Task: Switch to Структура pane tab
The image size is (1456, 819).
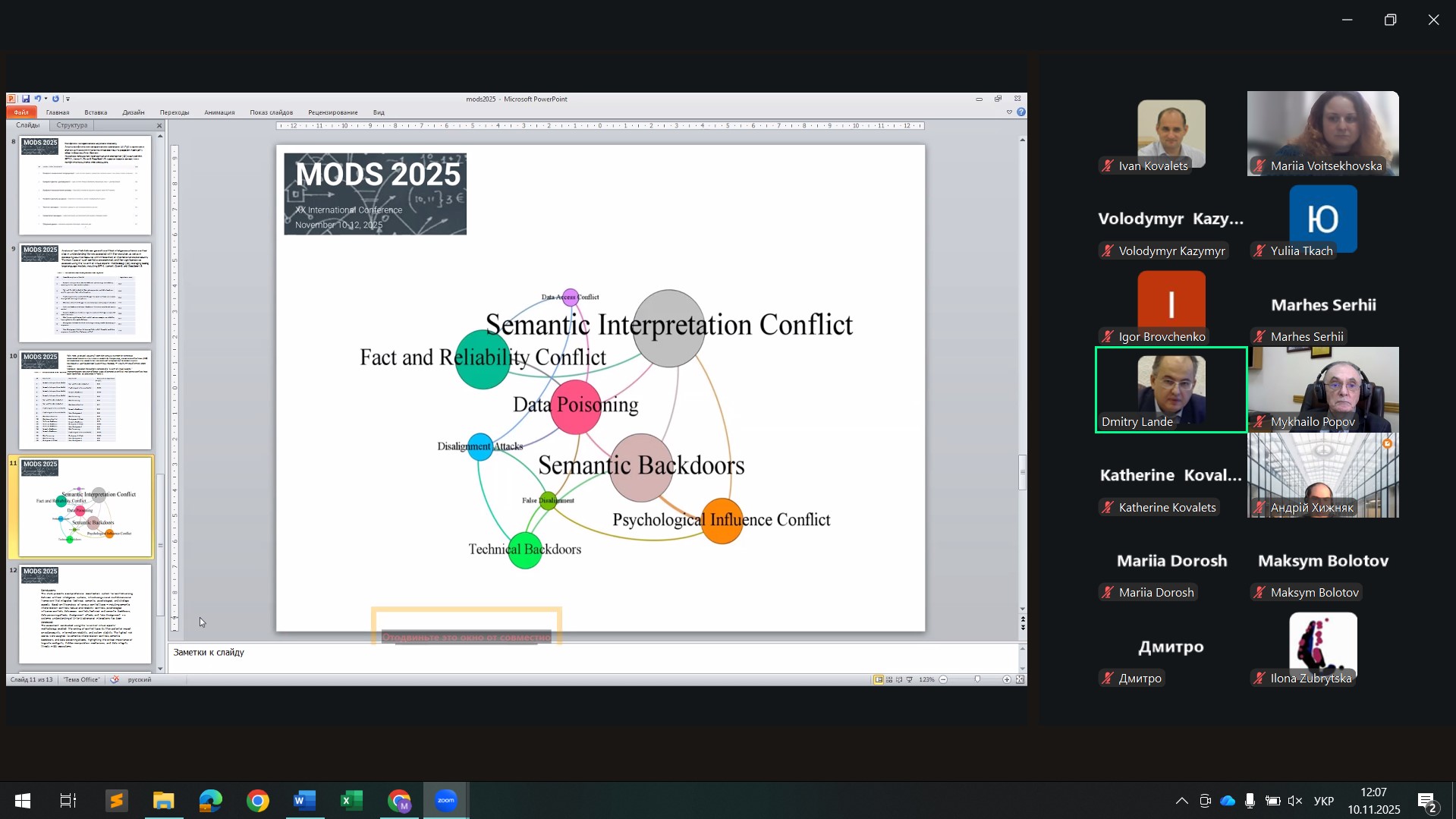Action: pos(72,125)
